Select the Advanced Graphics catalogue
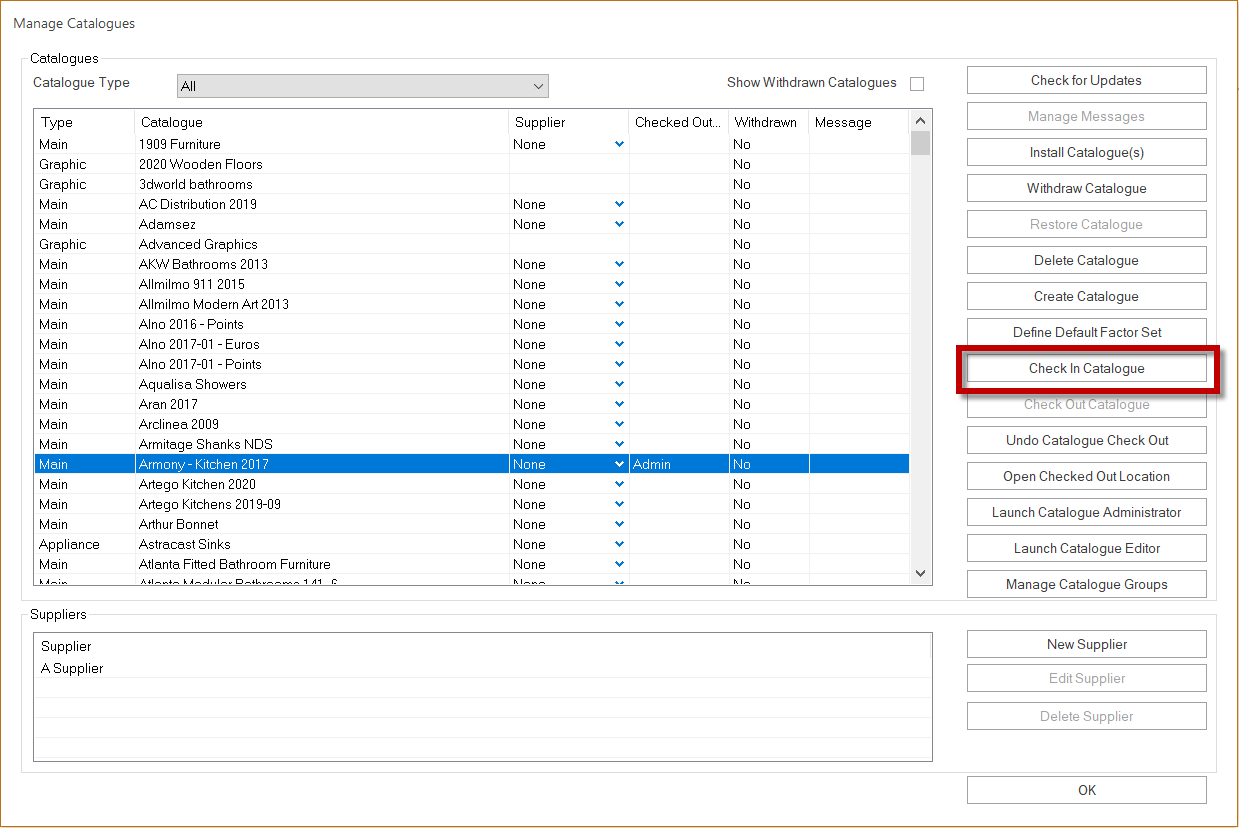 point(472,244)
